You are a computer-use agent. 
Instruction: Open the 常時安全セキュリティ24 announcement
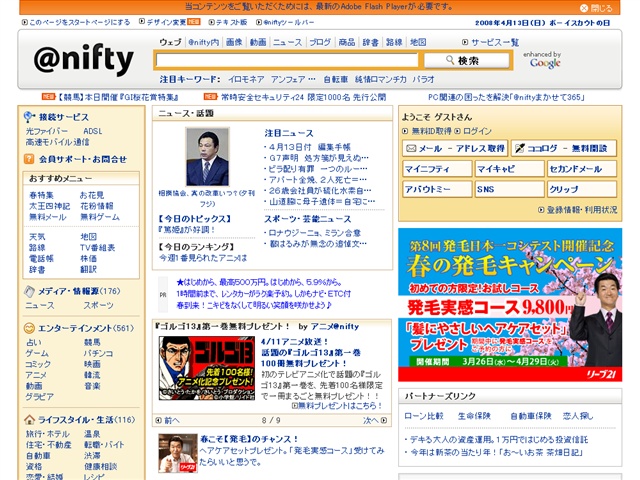coord(303,97)
